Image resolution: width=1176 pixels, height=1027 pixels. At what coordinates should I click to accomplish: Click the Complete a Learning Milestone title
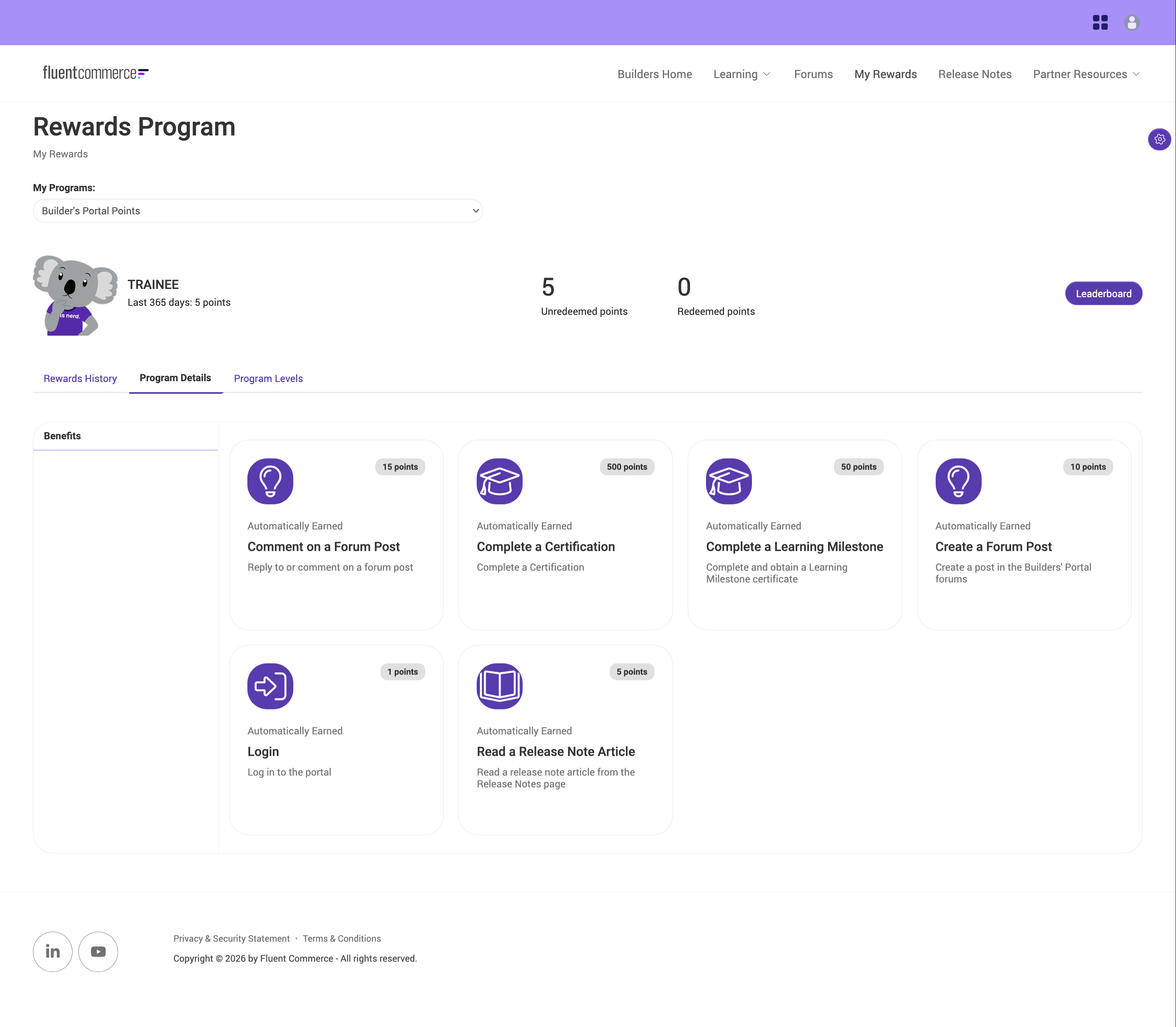click(x=794, y=547)
